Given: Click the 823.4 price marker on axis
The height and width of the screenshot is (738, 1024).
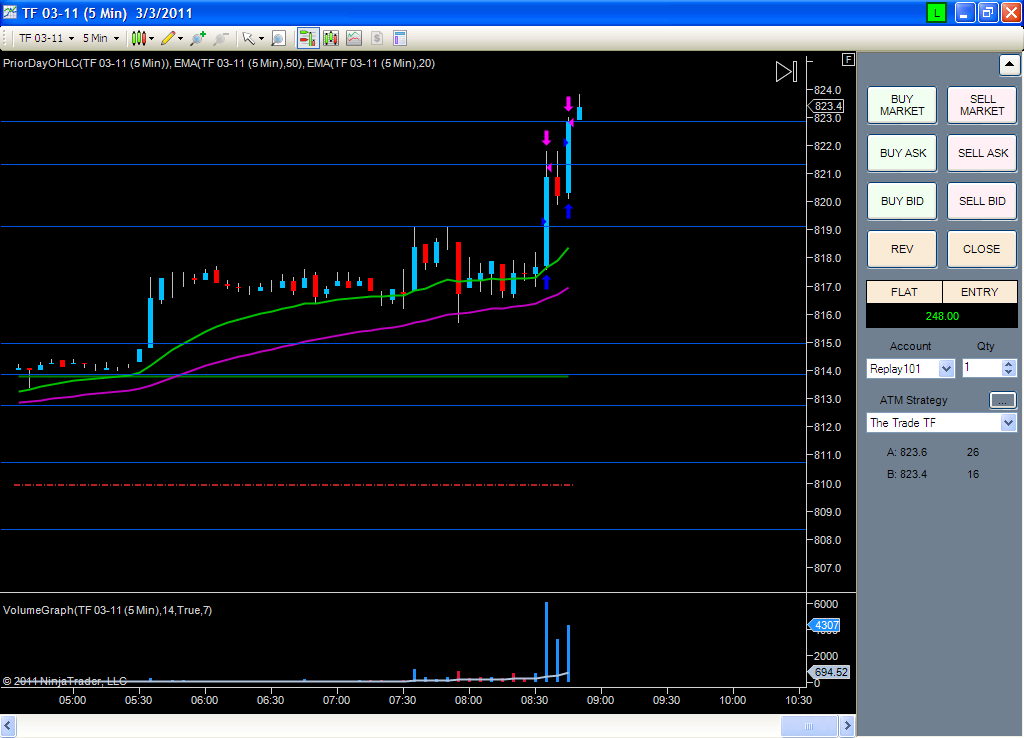Looking at the screenshot, I should point(827,106).
